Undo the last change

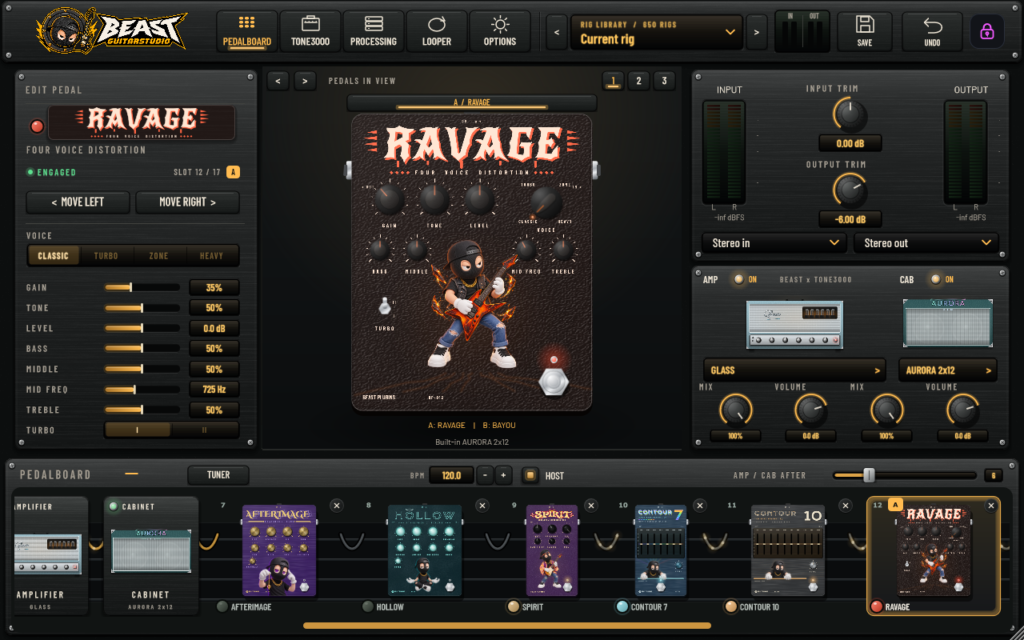[x=932, y=31]
